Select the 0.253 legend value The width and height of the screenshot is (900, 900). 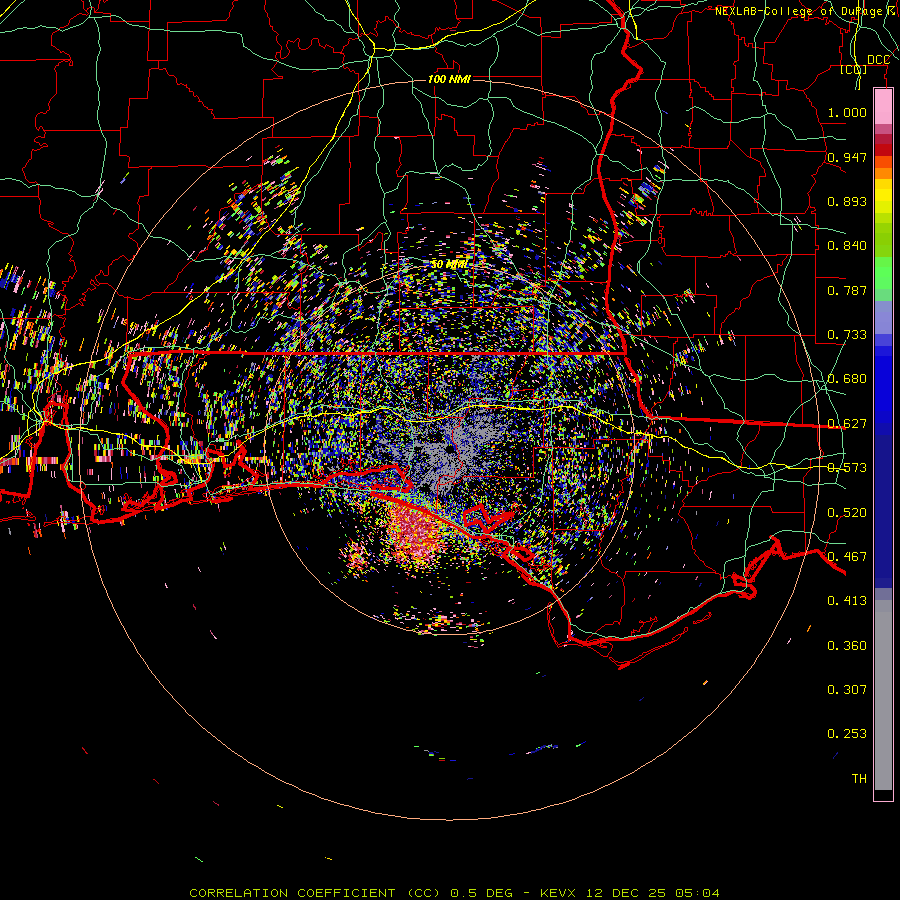847,734
